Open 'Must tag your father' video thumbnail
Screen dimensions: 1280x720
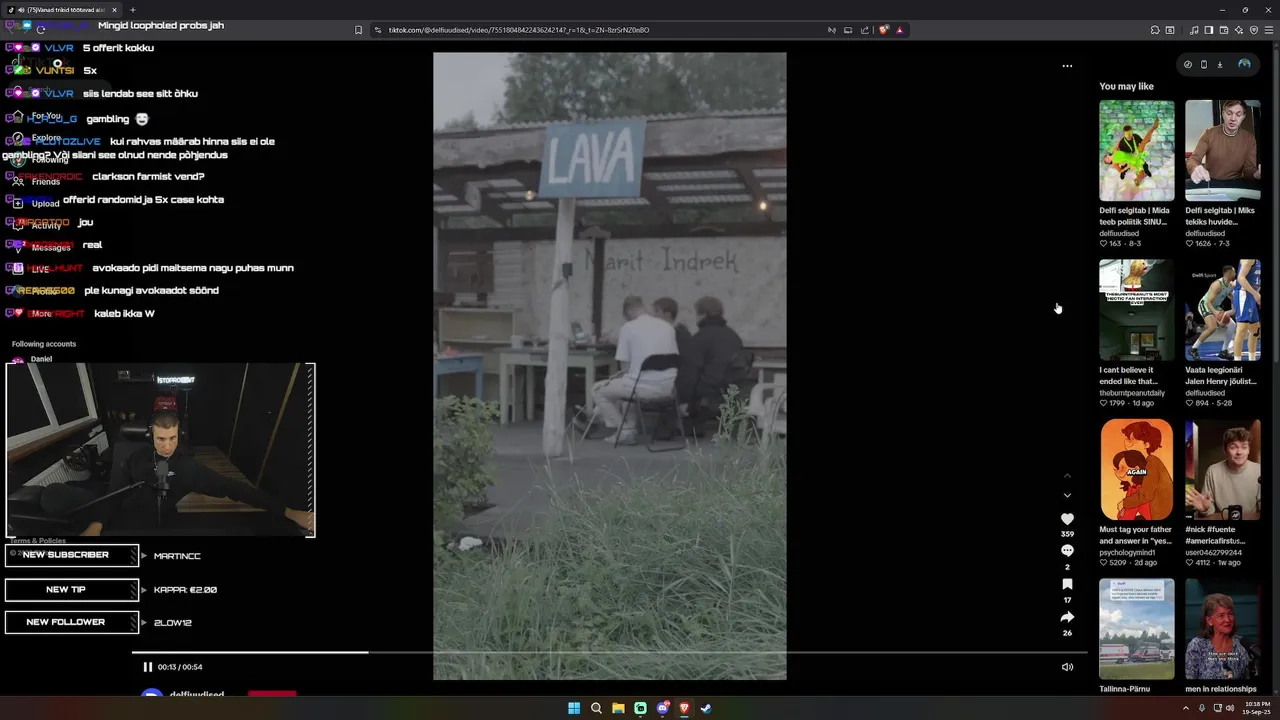click(x=1137, y=470)
